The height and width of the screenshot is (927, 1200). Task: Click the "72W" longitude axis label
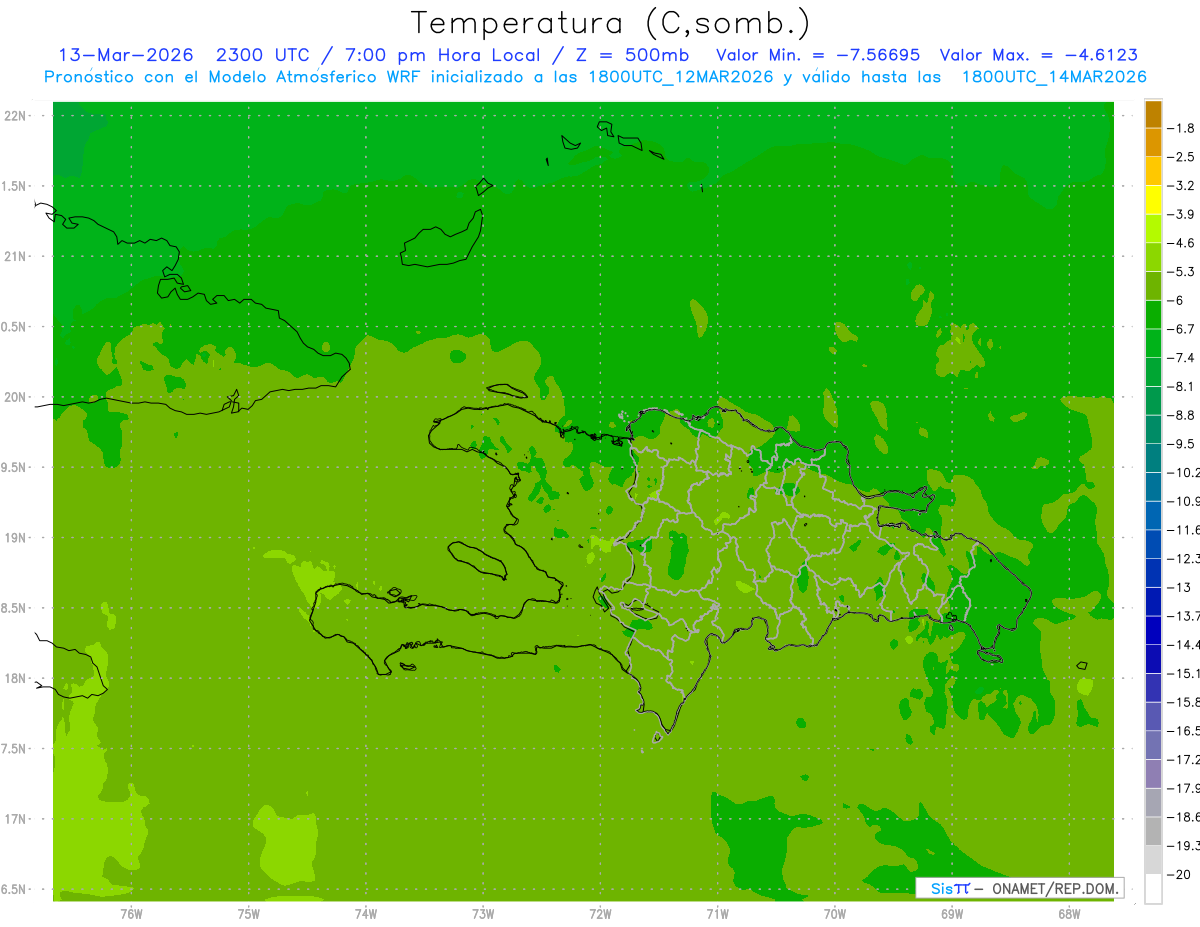click(x=600, y=913)
